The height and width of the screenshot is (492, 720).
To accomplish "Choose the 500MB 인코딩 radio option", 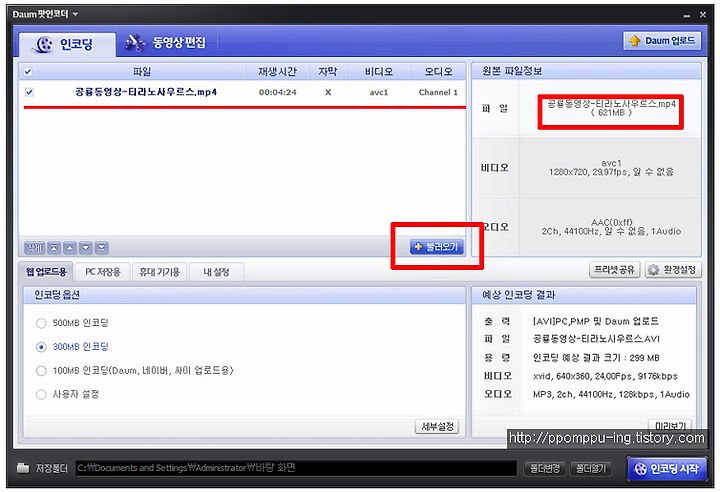I will point(41,323).
